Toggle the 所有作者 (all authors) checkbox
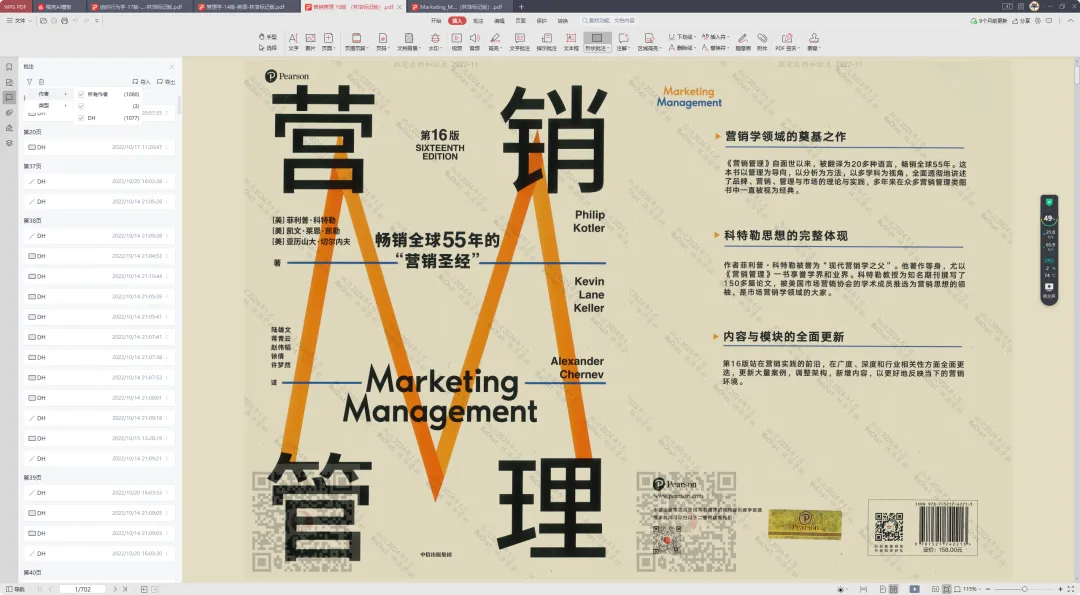The width and height of the screenshot is (1080, 595). point(81,94)
